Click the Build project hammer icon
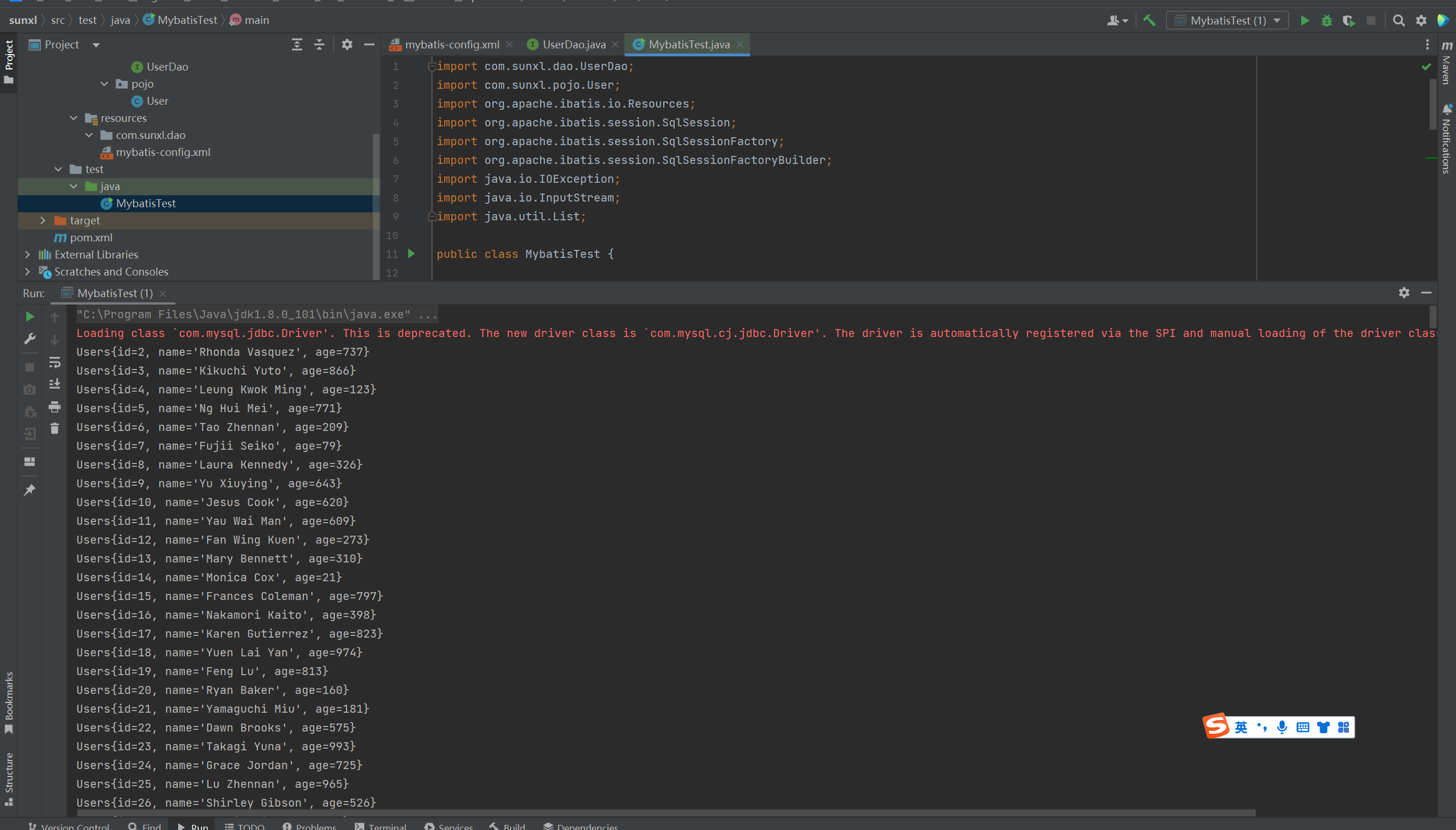This screenshot has width=1456, height=830. [x=1149, y=20]
